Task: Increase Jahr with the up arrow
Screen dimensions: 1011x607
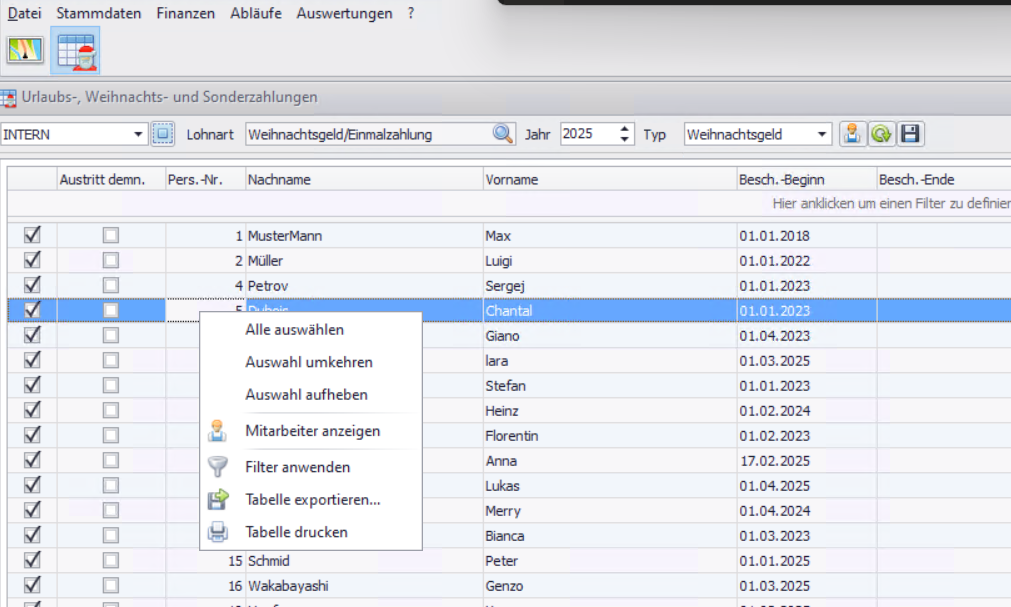Action: pos(624,129)
